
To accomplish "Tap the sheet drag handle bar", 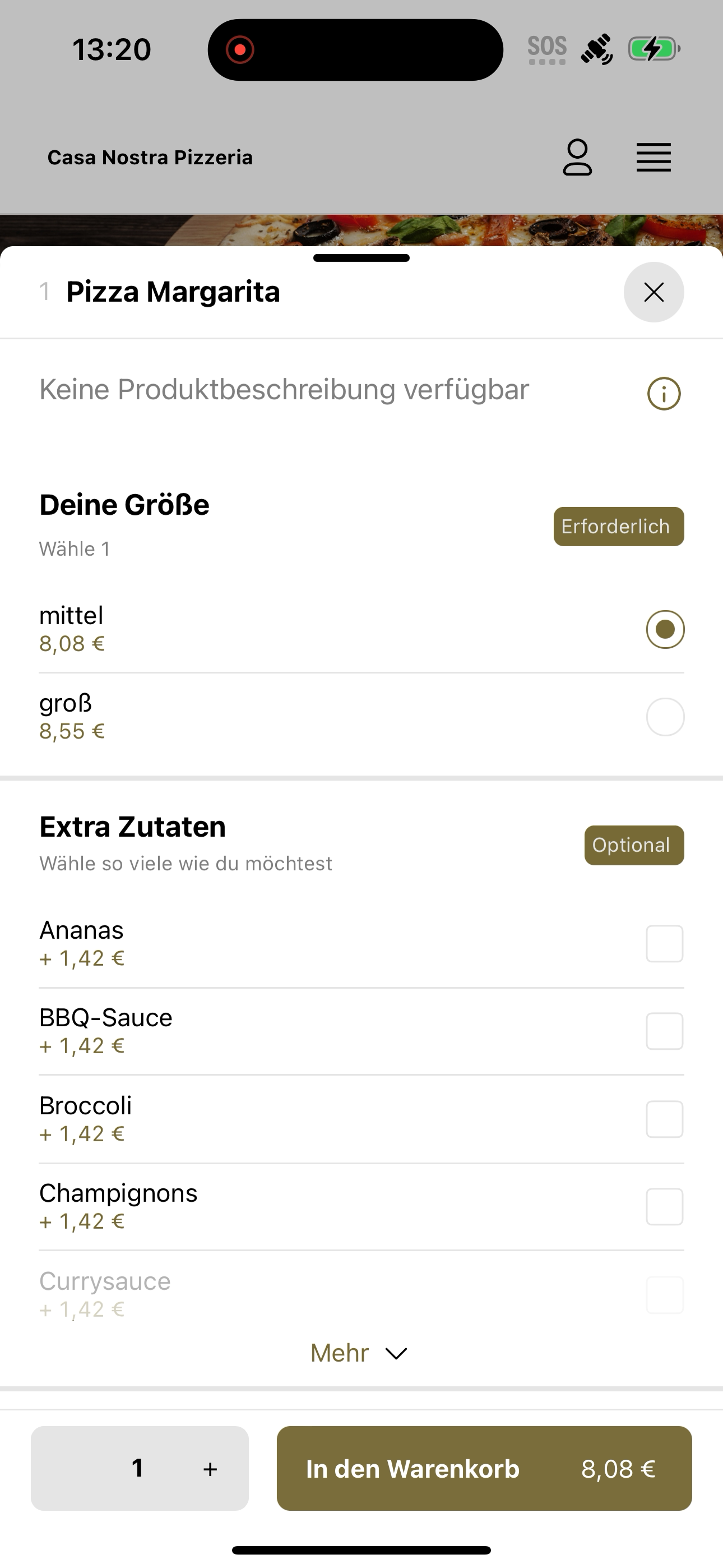I will [361, 258].
